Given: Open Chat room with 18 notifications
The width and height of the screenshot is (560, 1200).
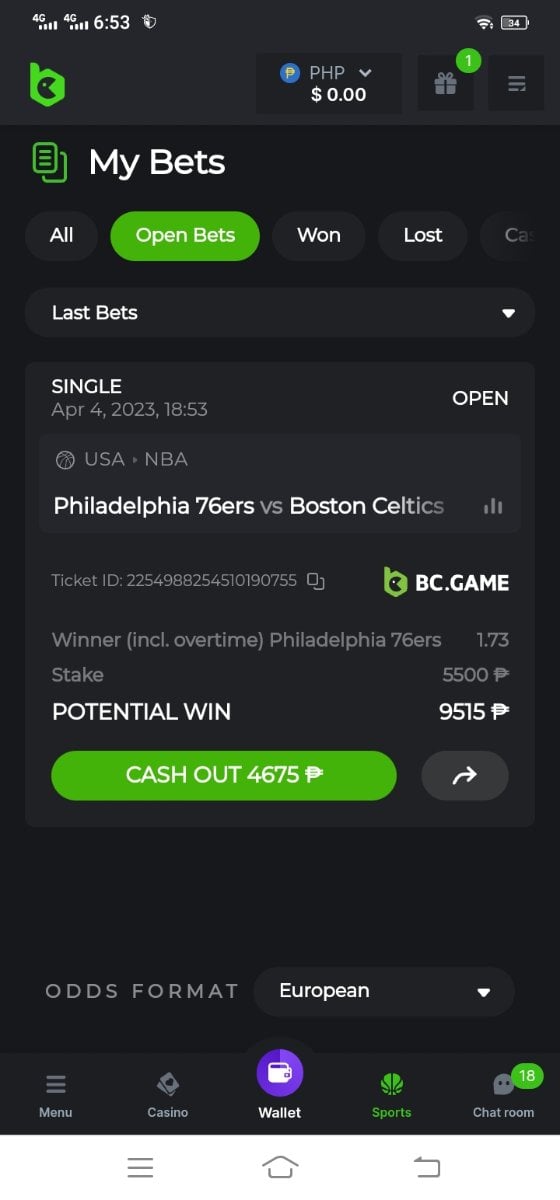Looking at the screenshot, I should point(503,1095).
